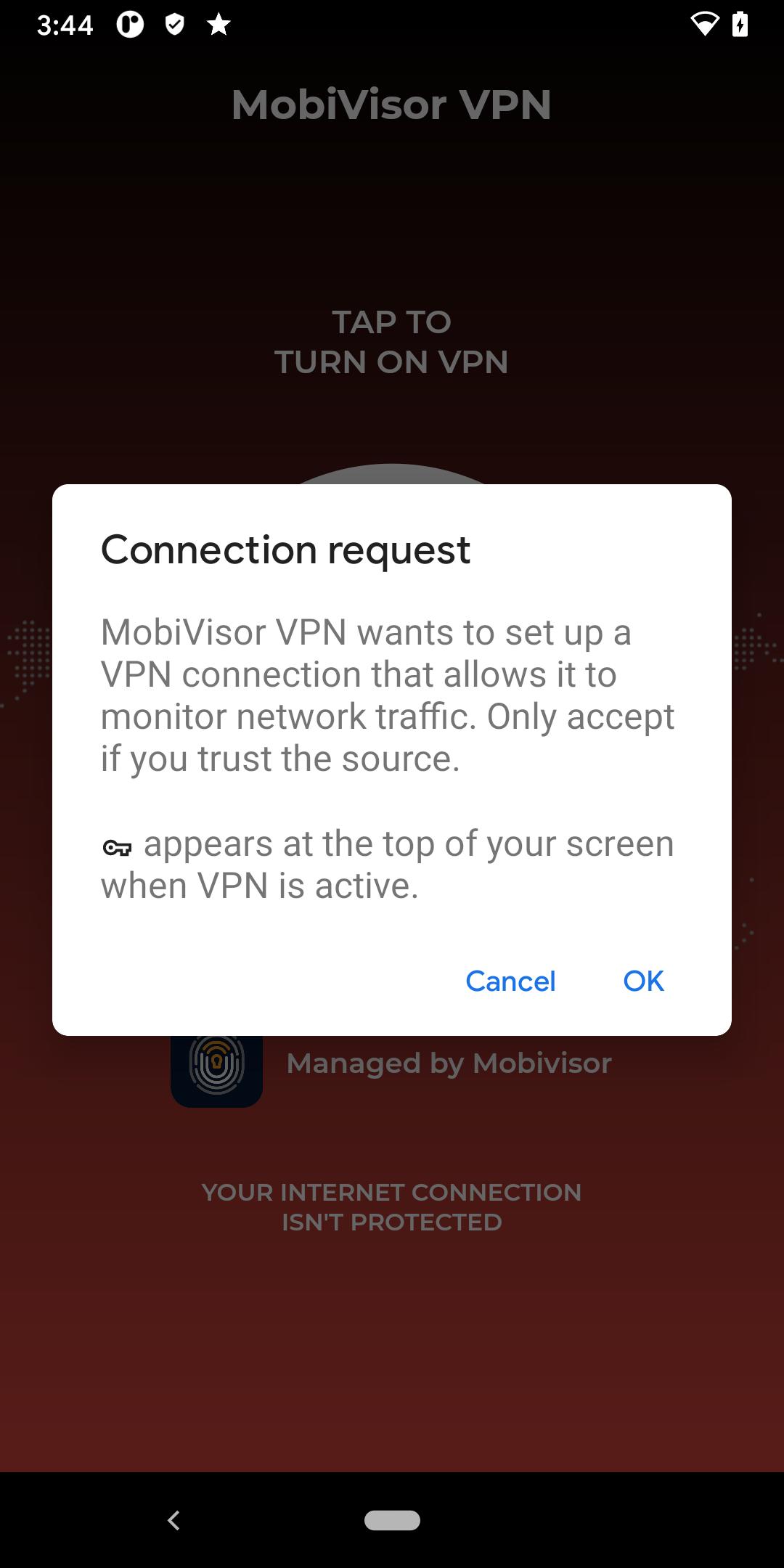Tap the battery charging icon
784x1568 pixels.
point(740,25)
